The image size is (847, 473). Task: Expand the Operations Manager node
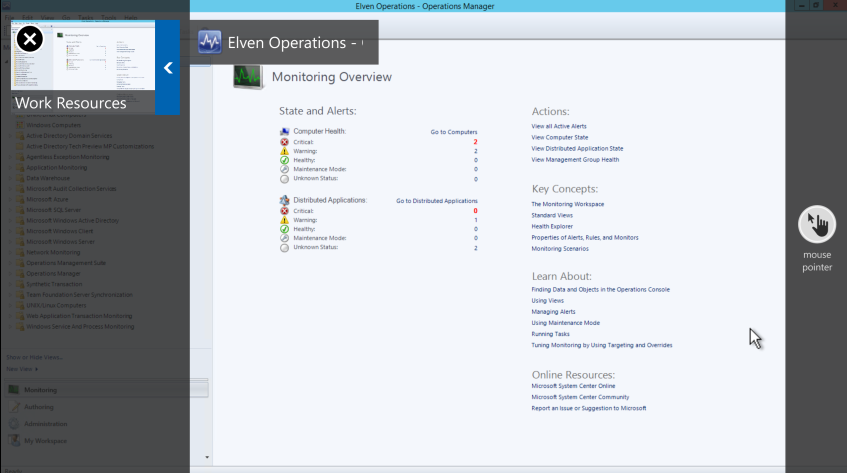coord(10,274)
